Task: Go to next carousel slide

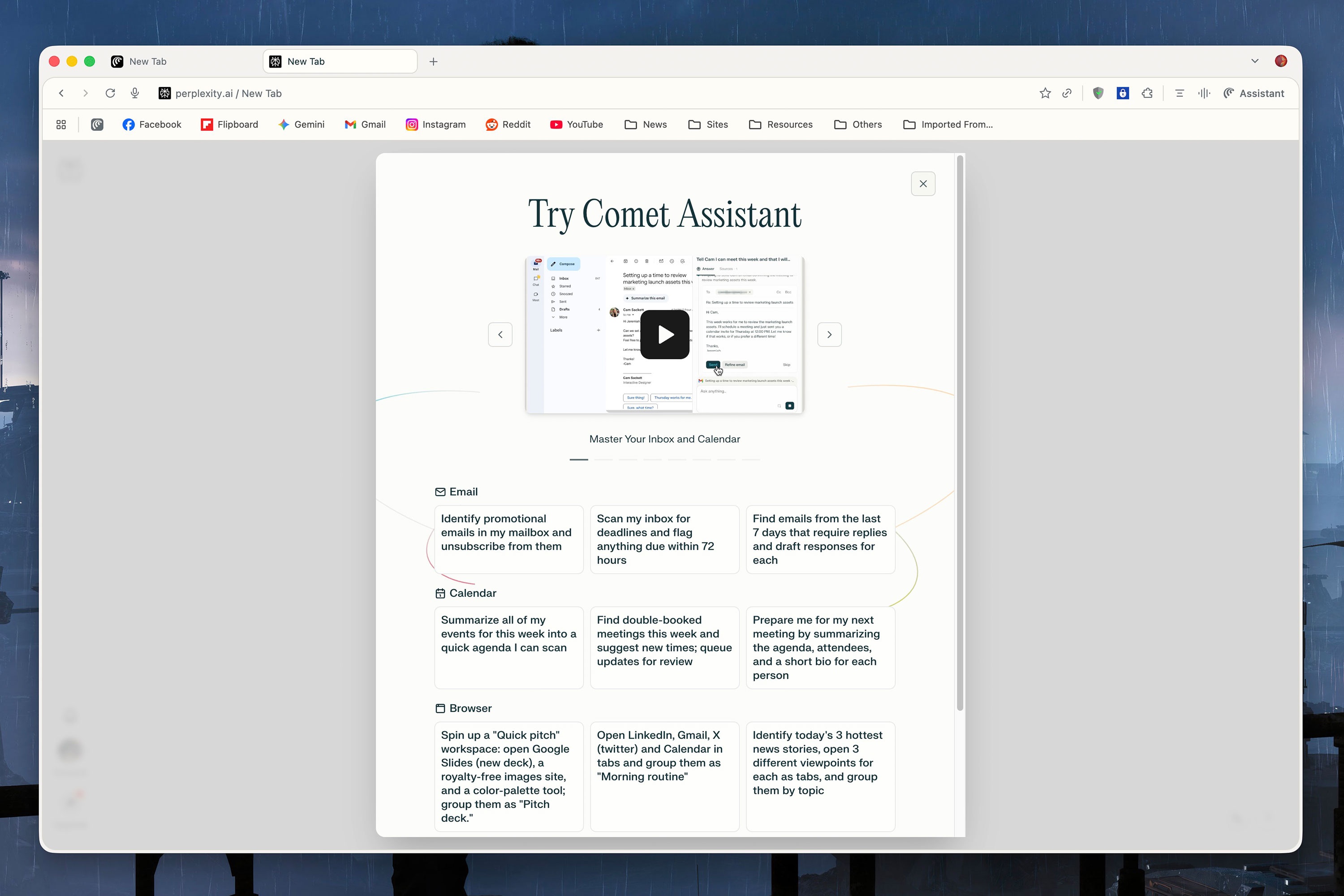Action: click(x=829, y=334)
